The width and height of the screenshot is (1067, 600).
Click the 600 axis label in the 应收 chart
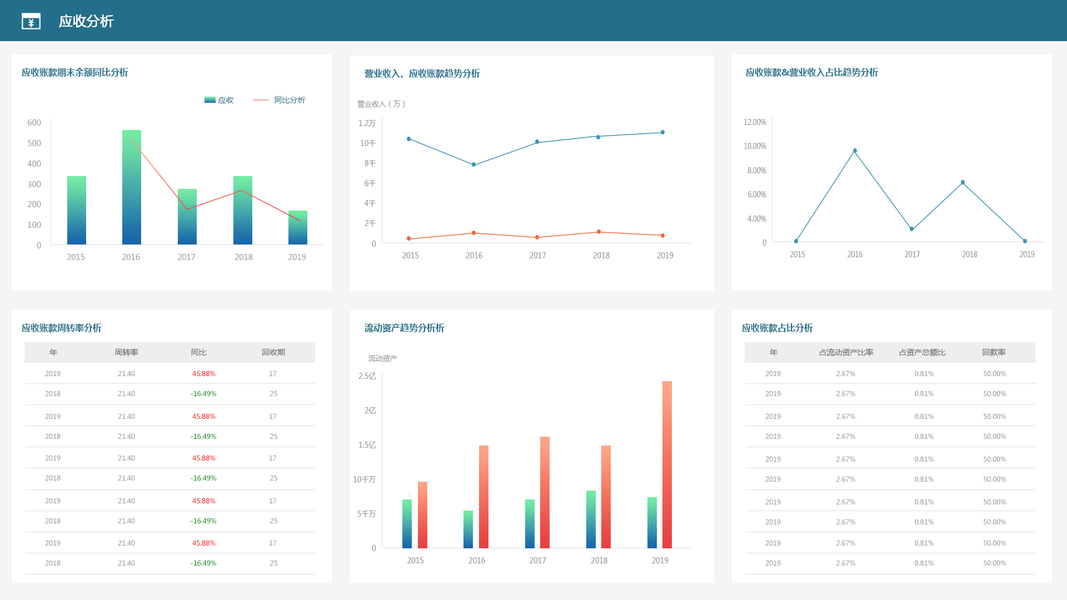click(x=34, y=122)
